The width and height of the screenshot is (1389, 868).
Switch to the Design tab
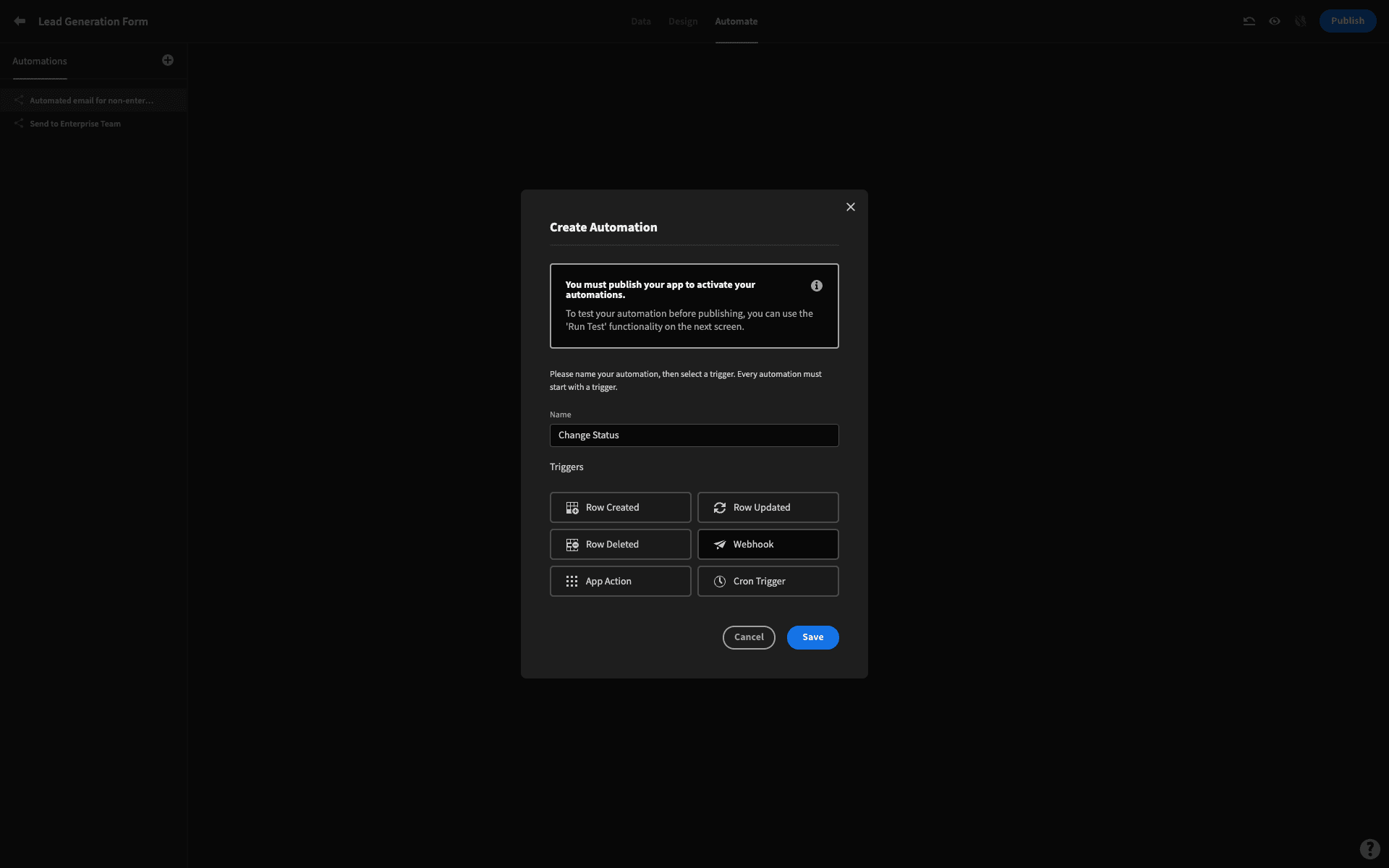pyautogui.click(x=683, y=22)
